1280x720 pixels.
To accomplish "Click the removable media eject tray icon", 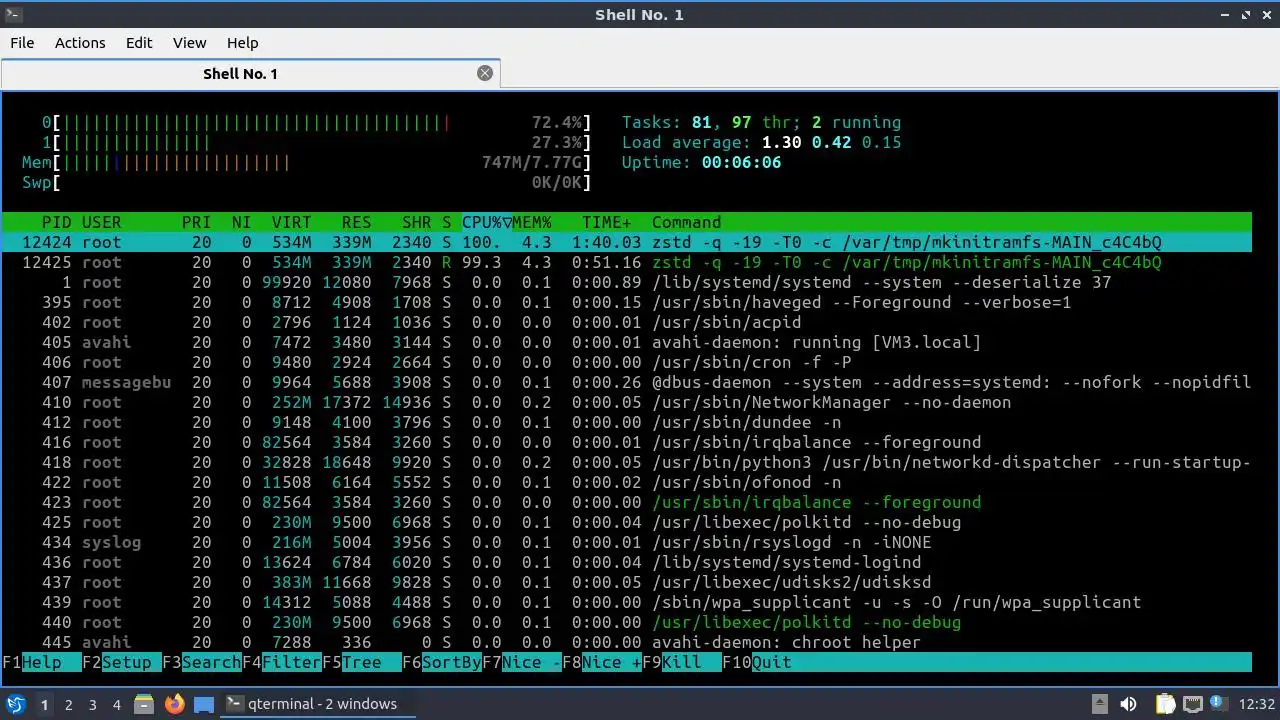I will coord(1099,704).
